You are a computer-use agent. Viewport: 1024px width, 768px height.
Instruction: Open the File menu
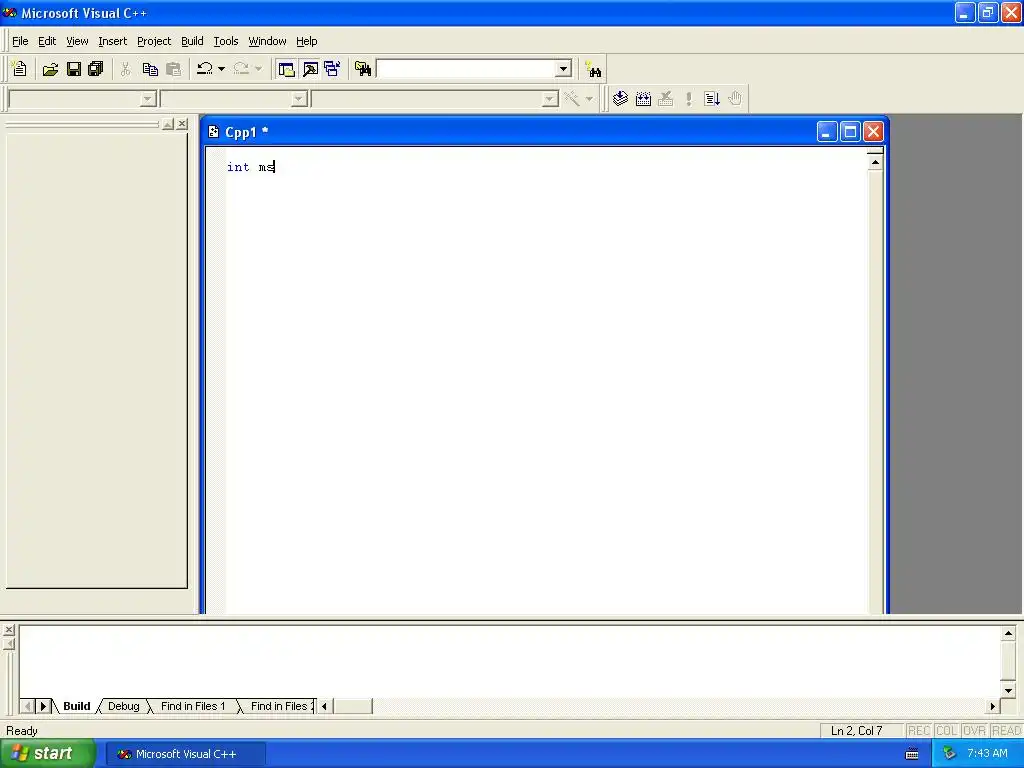coord(20,41)
